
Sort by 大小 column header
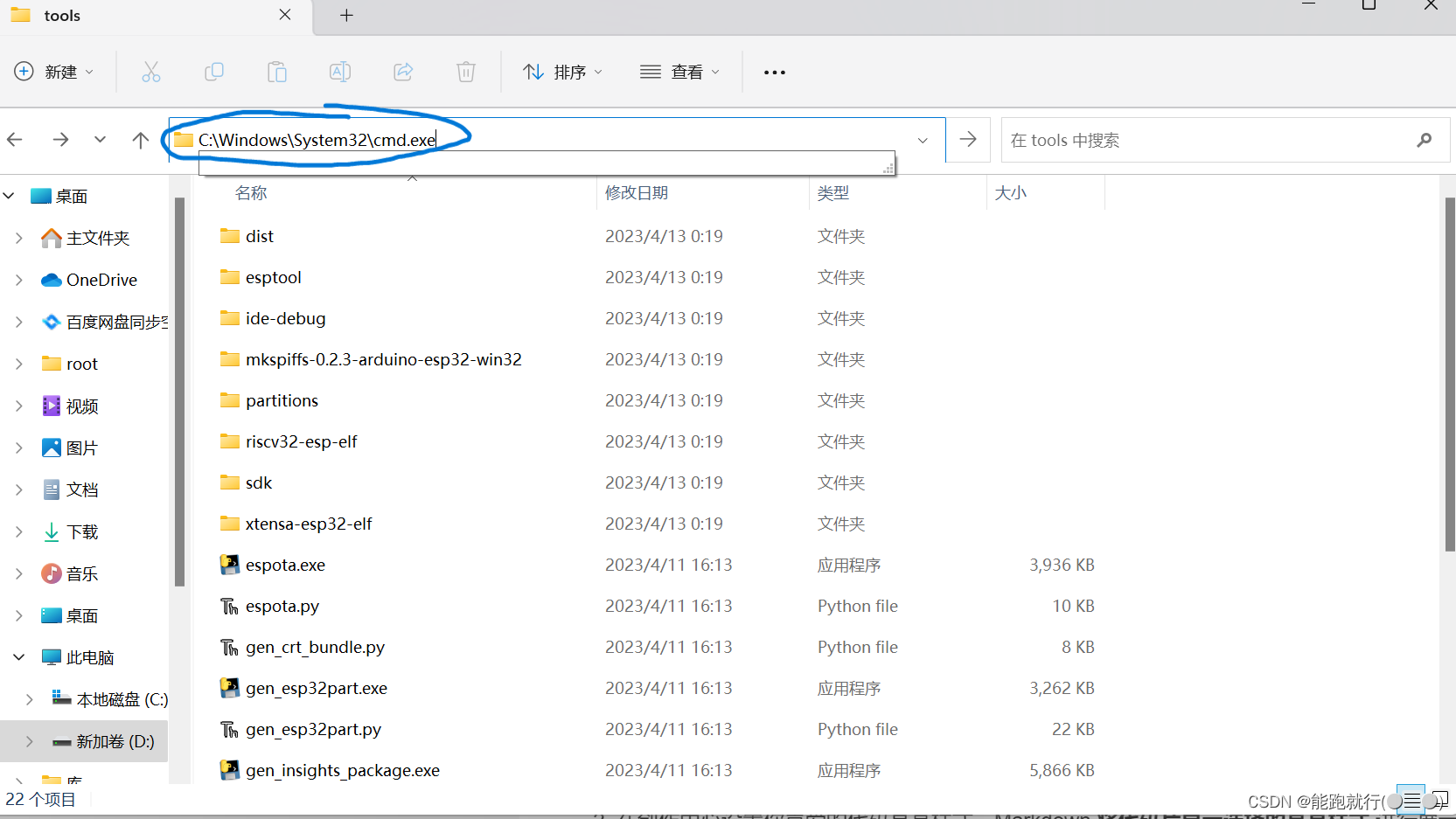1011,193
